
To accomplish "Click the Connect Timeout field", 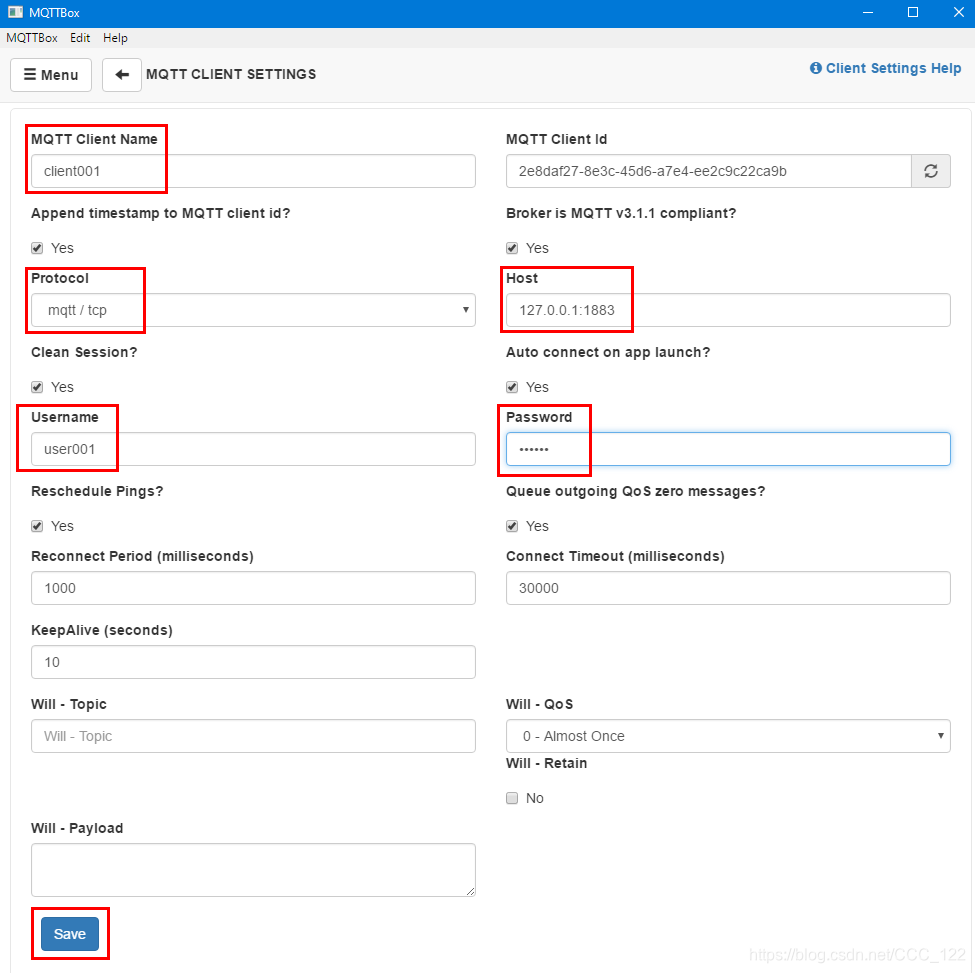I will click(728, 588).
